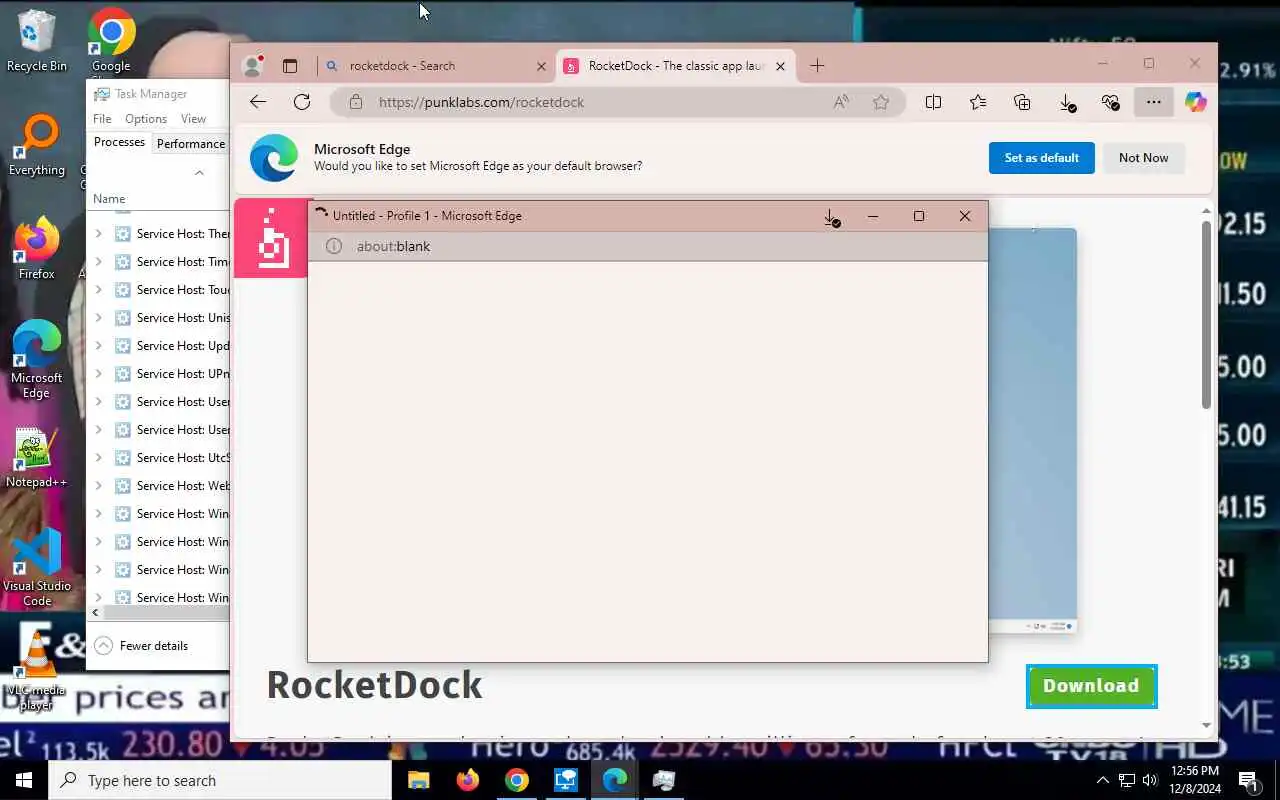Open Task Manager File menu
The width and height of the screenshot is (1280, 800).
tap(102, 118)
